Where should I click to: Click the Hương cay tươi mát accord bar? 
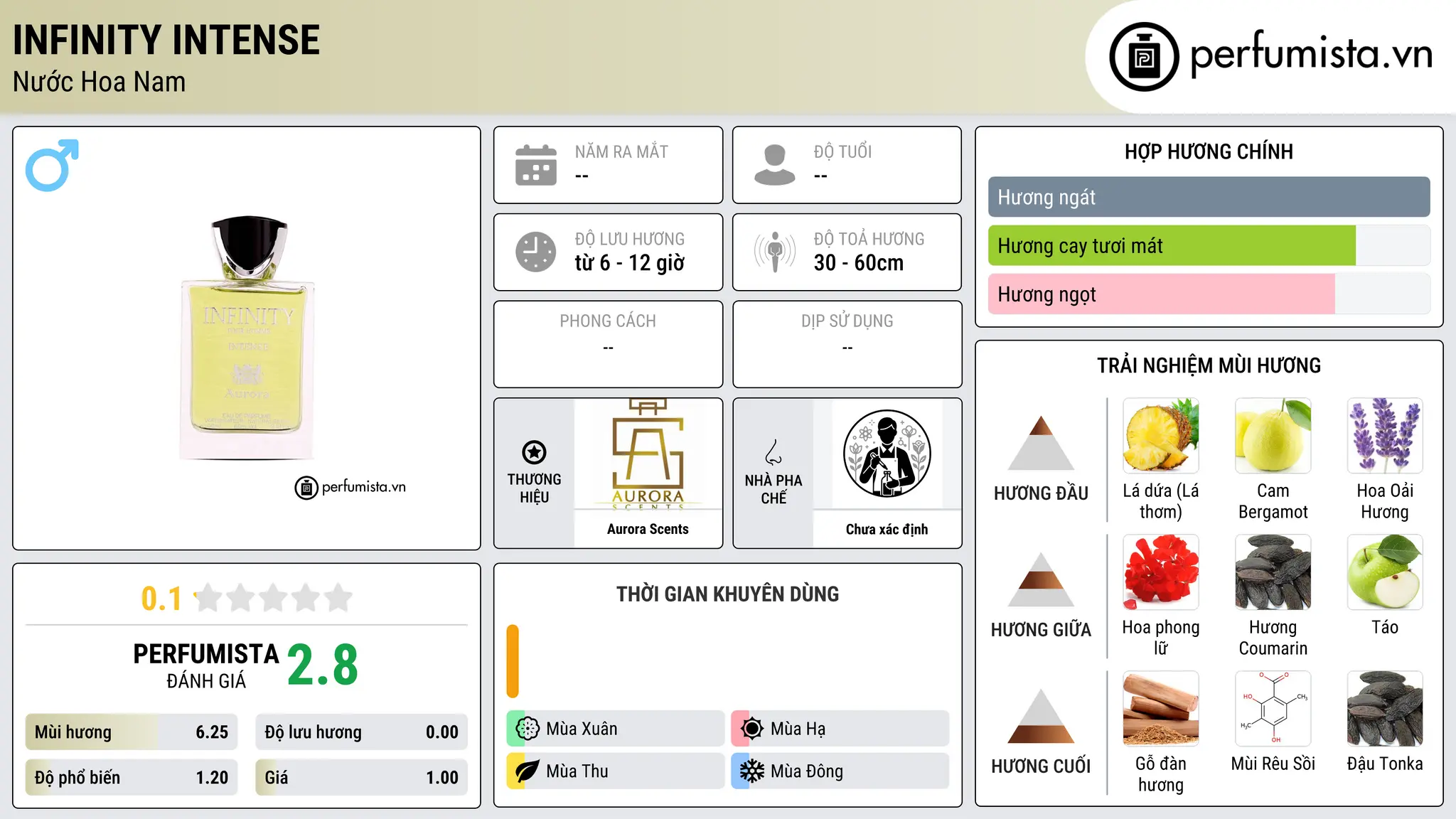pyautogui.click(x=1209, y=245)
